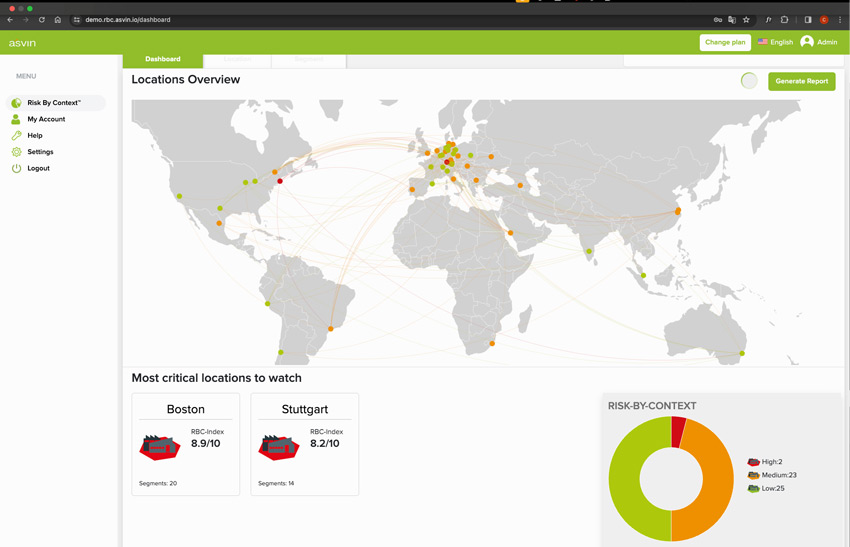850x547 pixels.
Task: Click the Help wrench icon
Action: 16,135
